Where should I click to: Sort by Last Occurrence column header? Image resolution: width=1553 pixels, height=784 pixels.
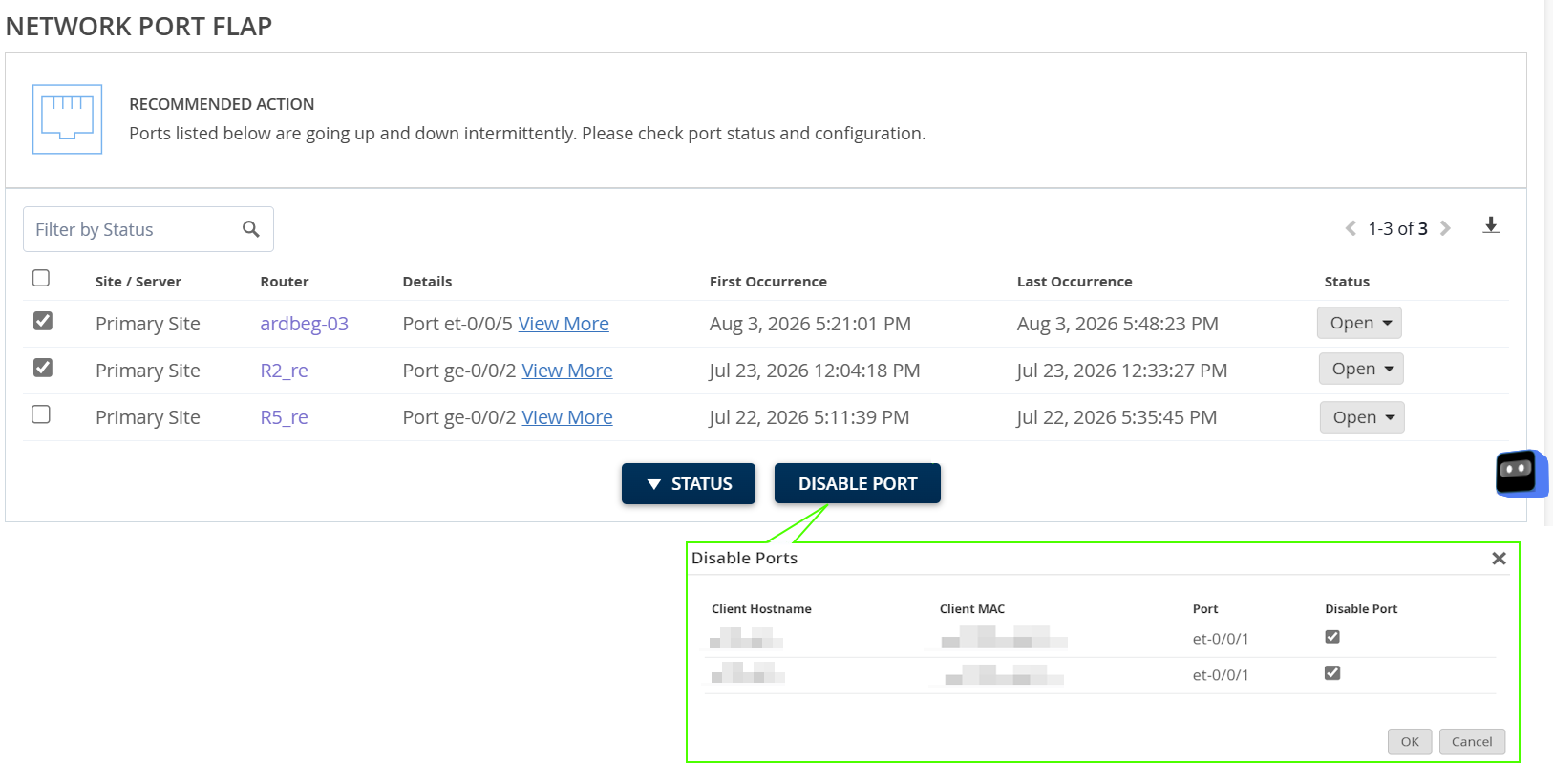tap(1074, 282)
